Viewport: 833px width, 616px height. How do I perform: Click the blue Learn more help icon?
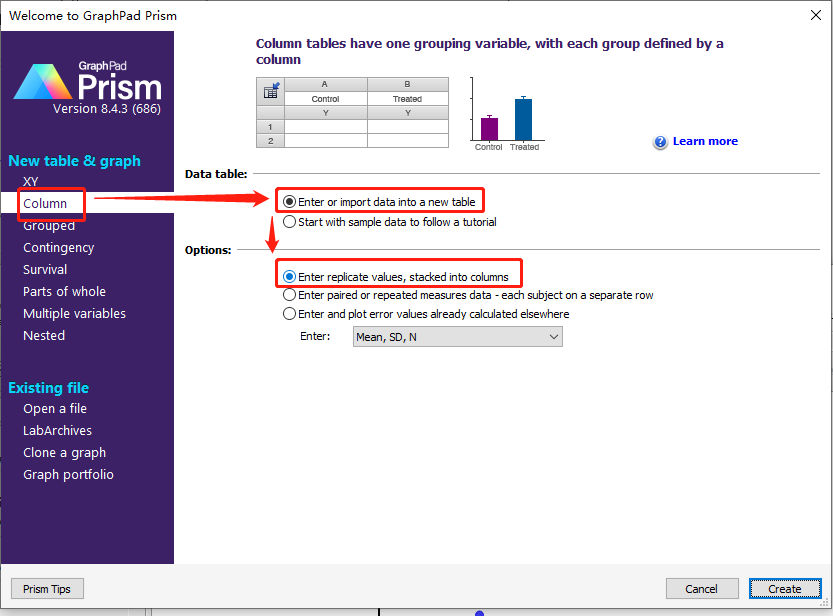click(x=660, y=142)
